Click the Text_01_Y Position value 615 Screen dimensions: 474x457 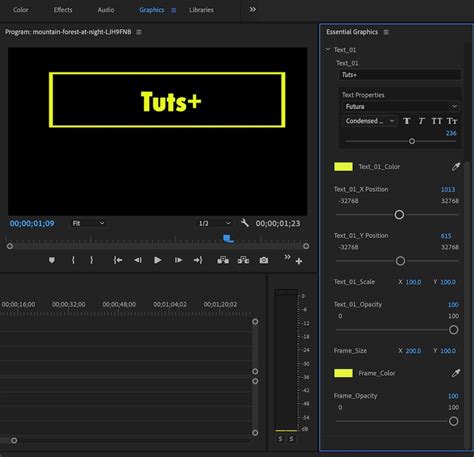pyautogui.click(x=446, y=236)
